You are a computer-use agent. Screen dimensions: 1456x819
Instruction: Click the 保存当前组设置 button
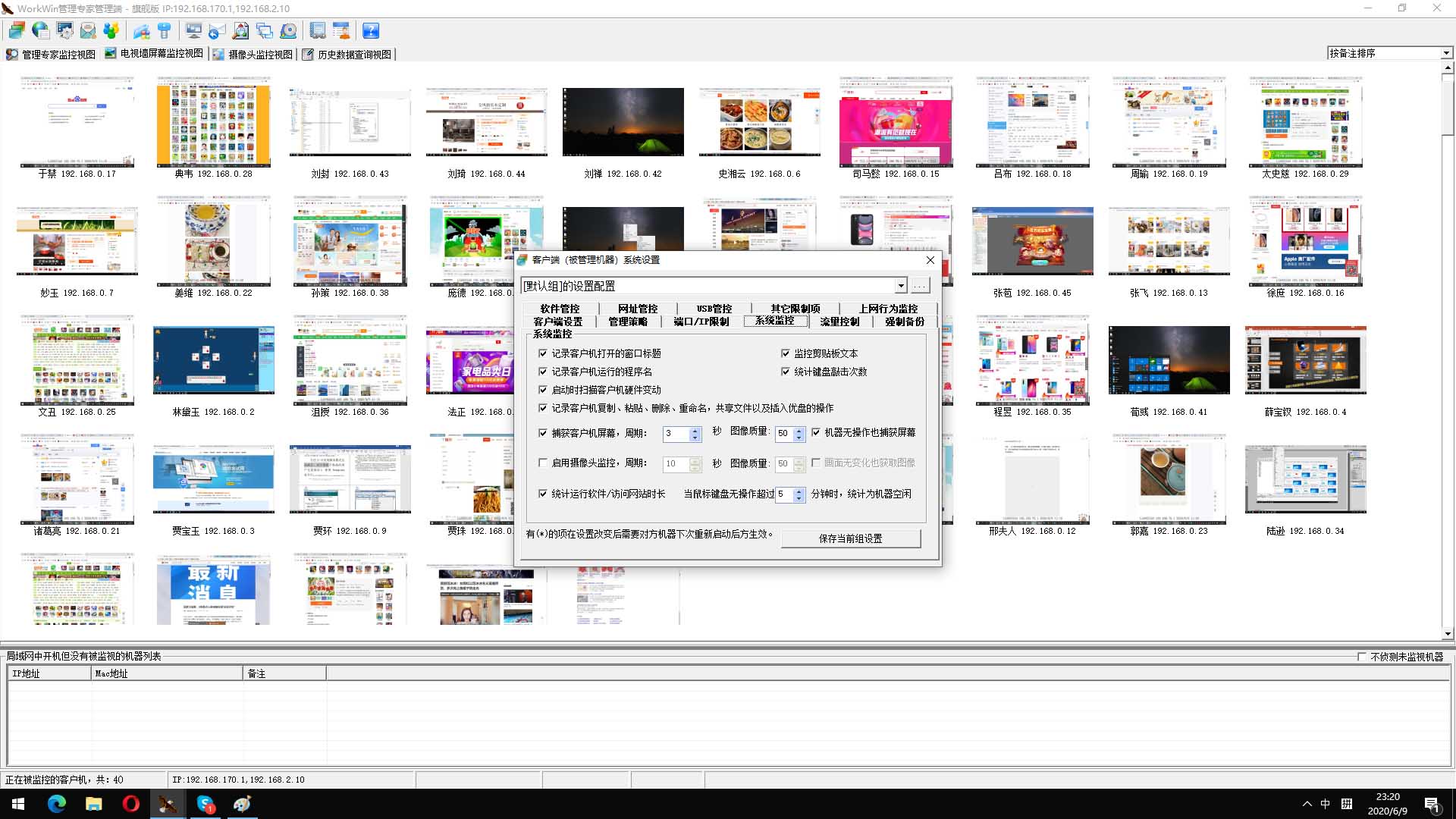pos(850,538)
